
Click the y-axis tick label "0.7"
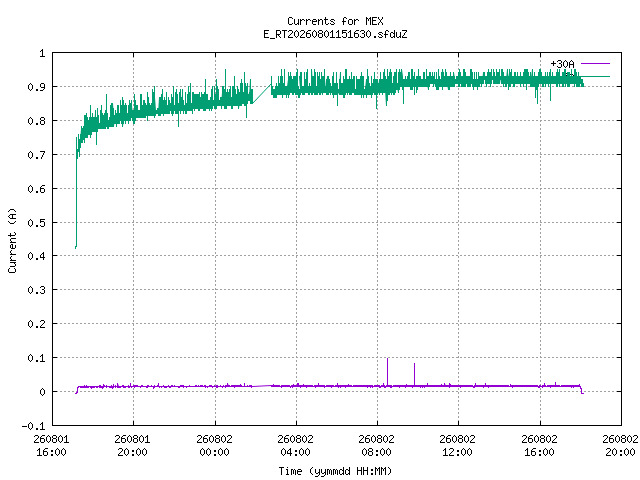pos(36,155)
